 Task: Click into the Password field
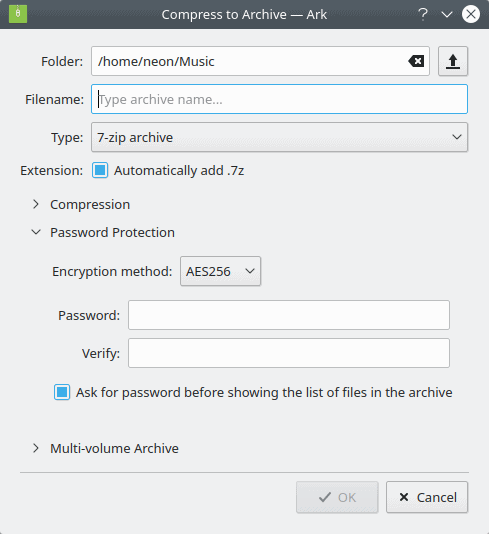tap(289, 315)
